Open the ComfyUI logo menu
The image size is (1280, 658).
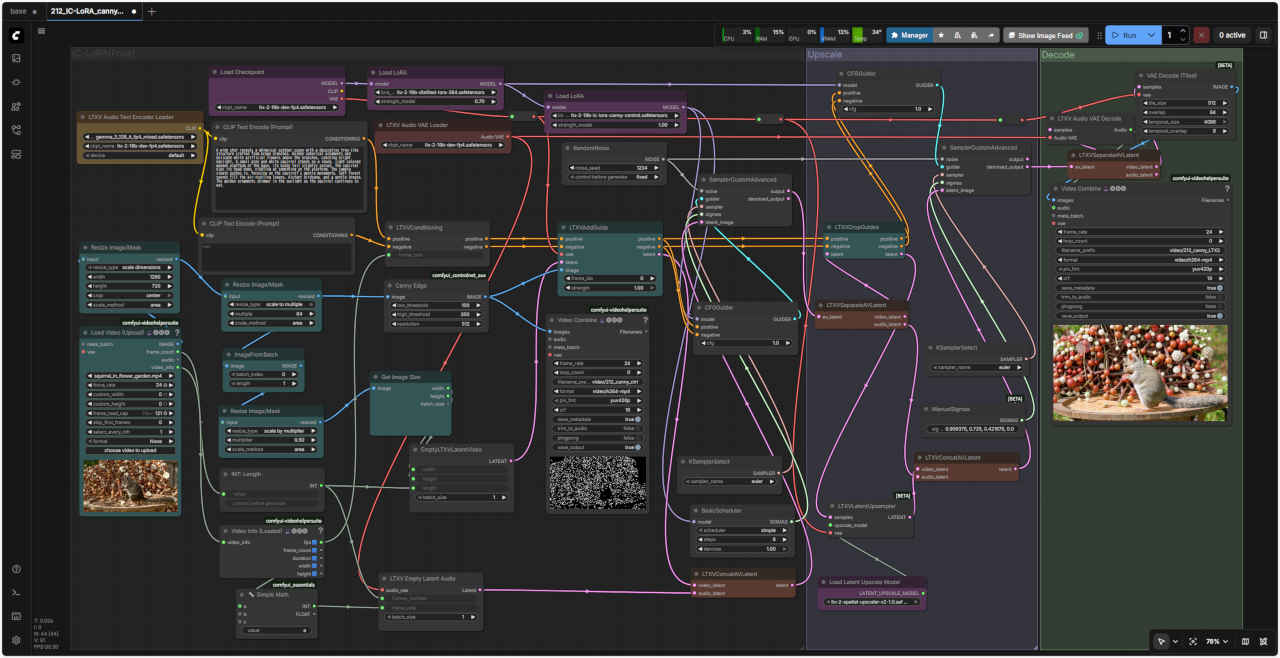tap(16, 35)
